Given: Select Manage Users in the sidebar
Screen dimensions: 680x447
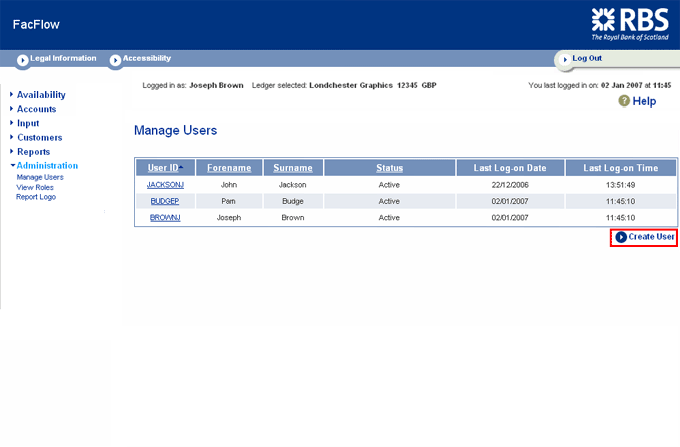Looking at the screenshot, I should pyautogui.click(x=40, y=177).
